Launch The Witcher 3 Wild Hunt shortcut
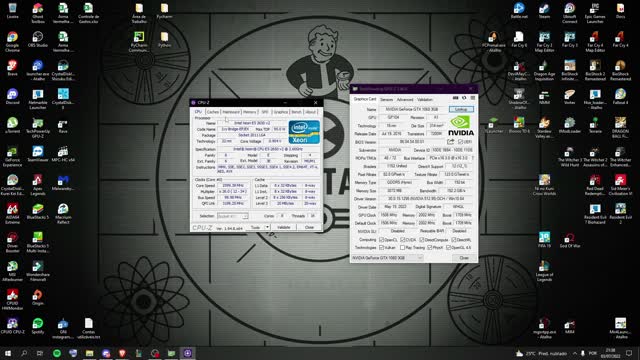The height and width of the screenshot is (360, 640). (x=569, y=156)
